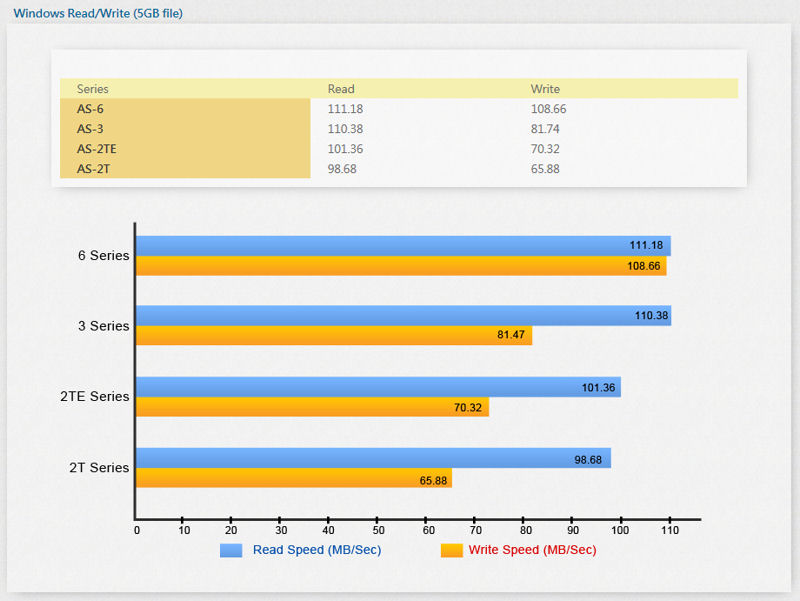The height and width of the screenshot is (601, 800).
Task: Click the 2T Series orange write bar
Action: coord(294,478)
